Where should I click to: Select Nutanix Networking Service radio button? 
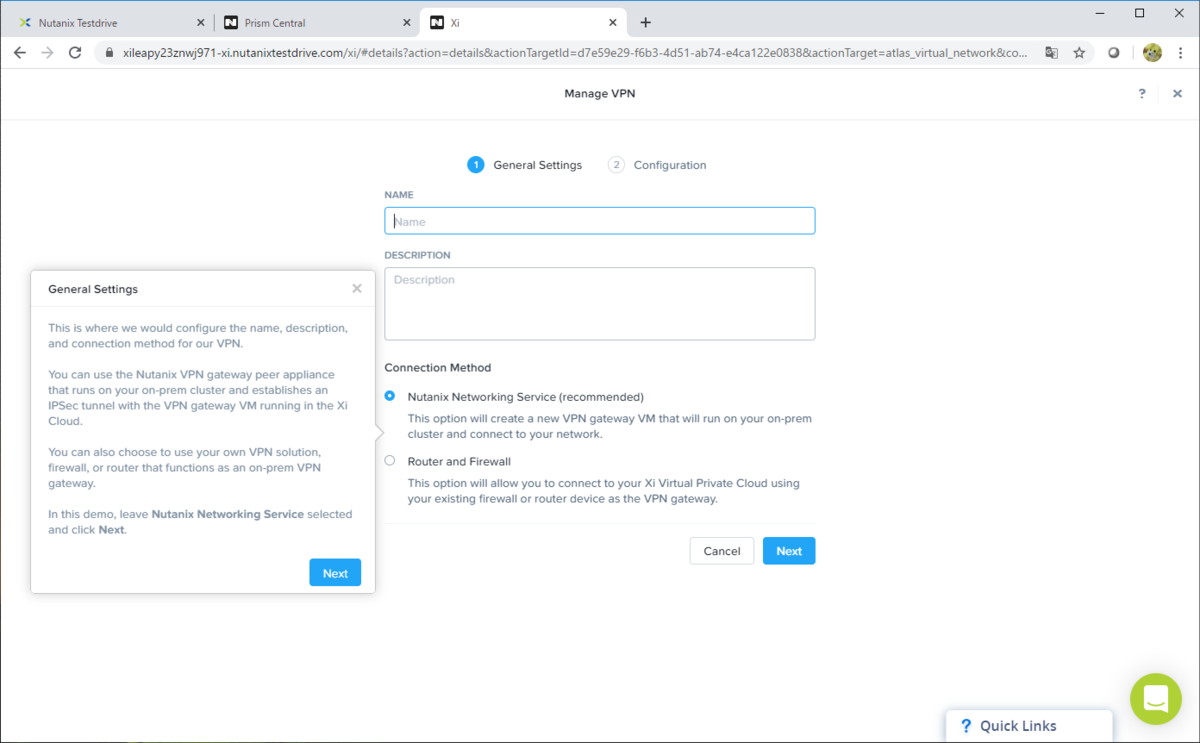pos(390,396)
